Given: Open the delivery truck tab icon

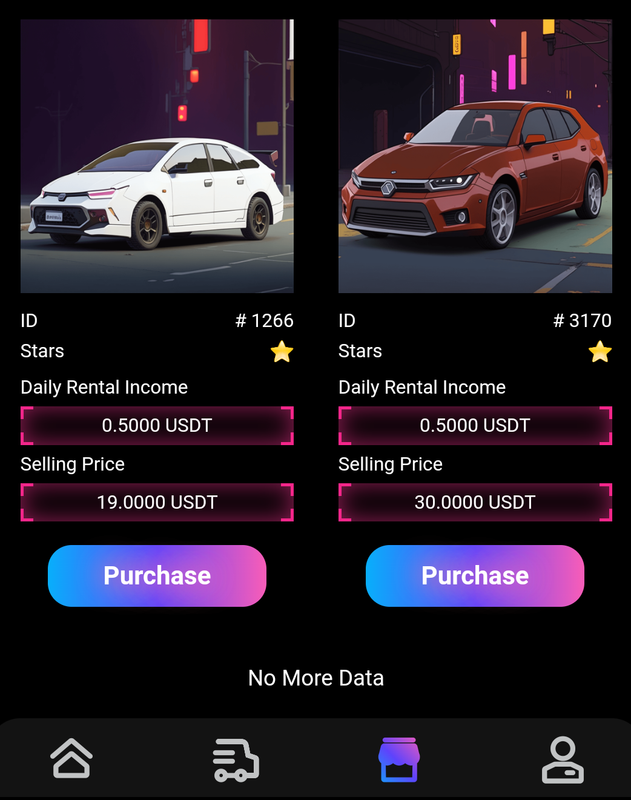Looking at the screenshot, I should [236, 760].
